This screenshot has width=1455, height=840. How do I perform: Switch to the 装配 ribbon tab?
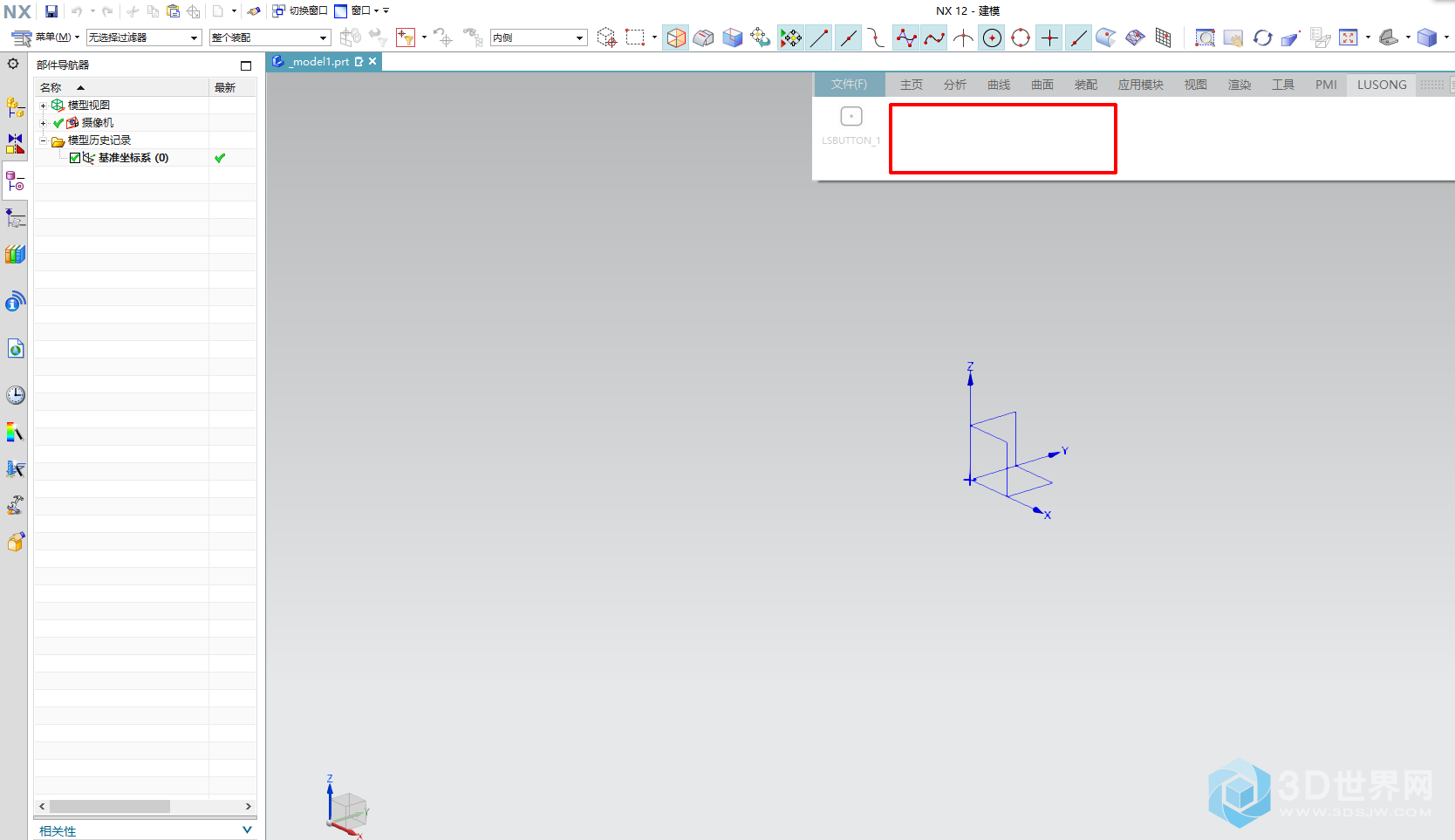click(1086, 85)
